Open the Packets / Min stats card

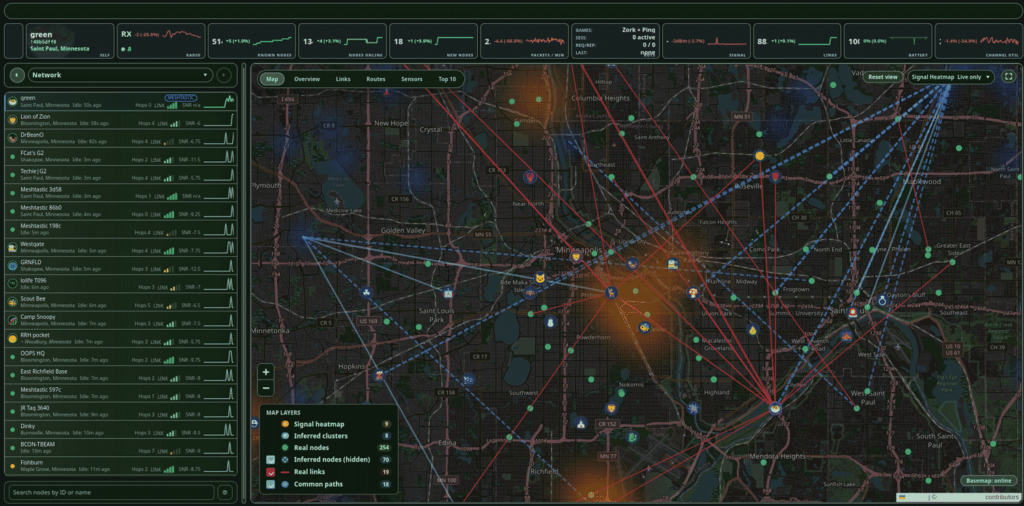coord(525,41)
